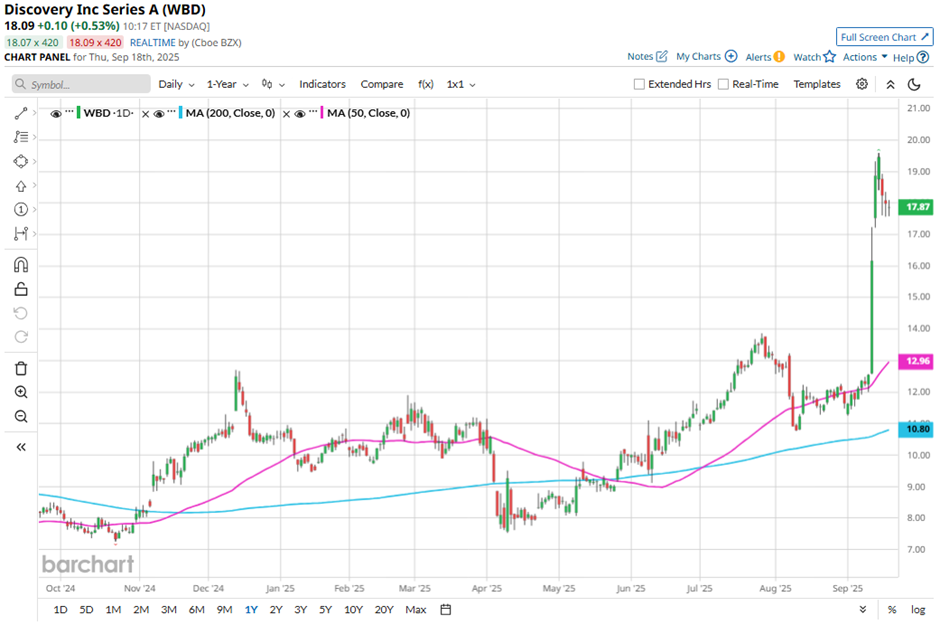
Task: Open chart settings gear
Action: 861,84
